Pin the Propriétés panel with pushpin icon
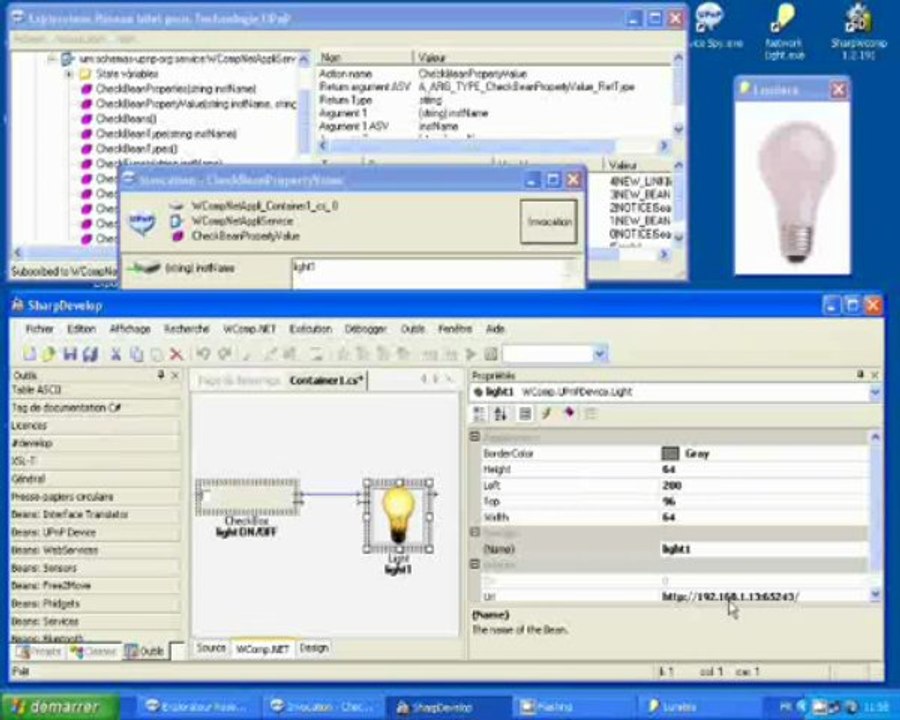Screen dimensions: 900x720 pyautogui.click(x=860, y=374)
